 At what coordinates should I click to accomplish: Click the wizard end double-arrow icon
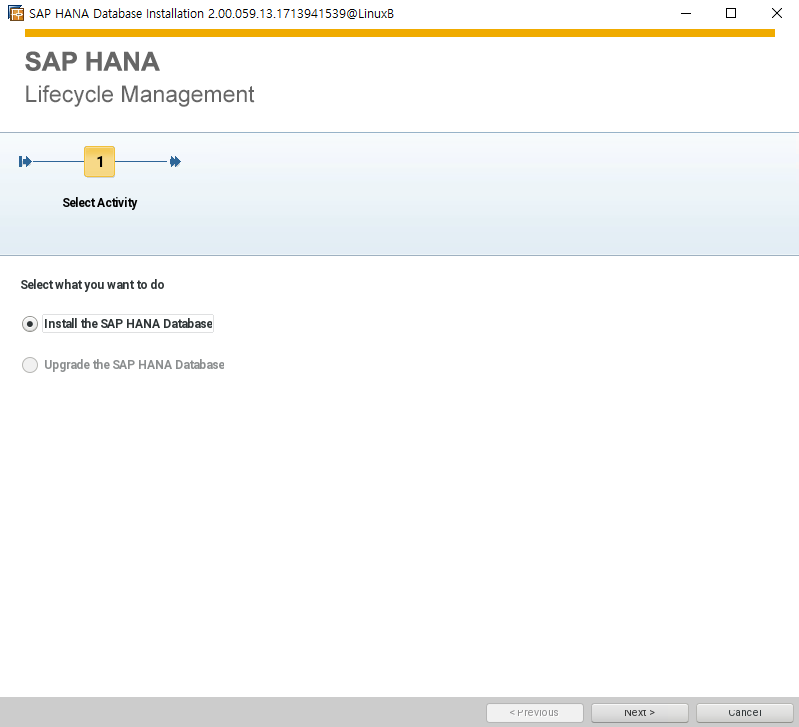point(175,161)
